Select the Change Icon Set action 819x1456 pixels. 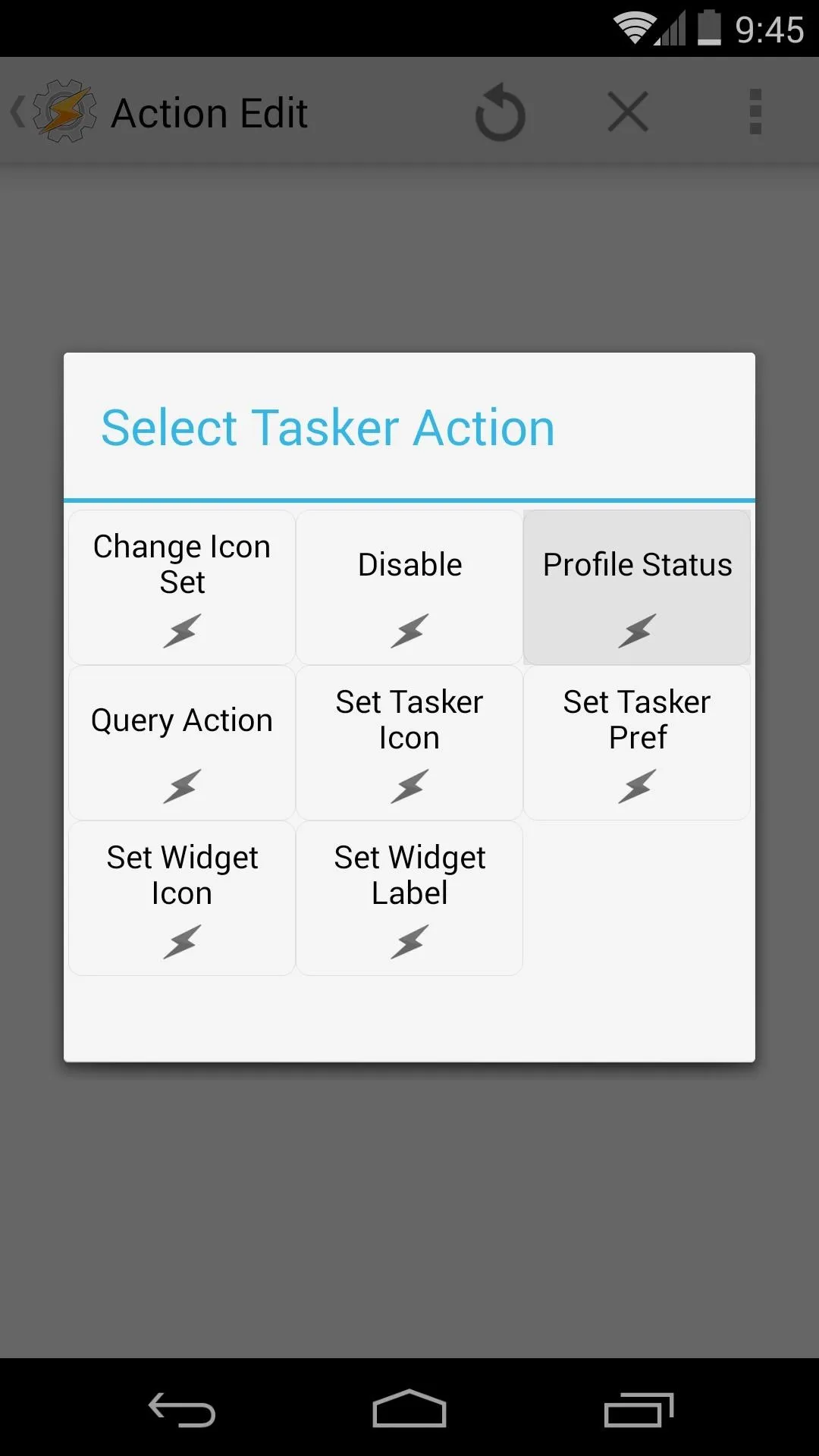(x=182, y=588)
